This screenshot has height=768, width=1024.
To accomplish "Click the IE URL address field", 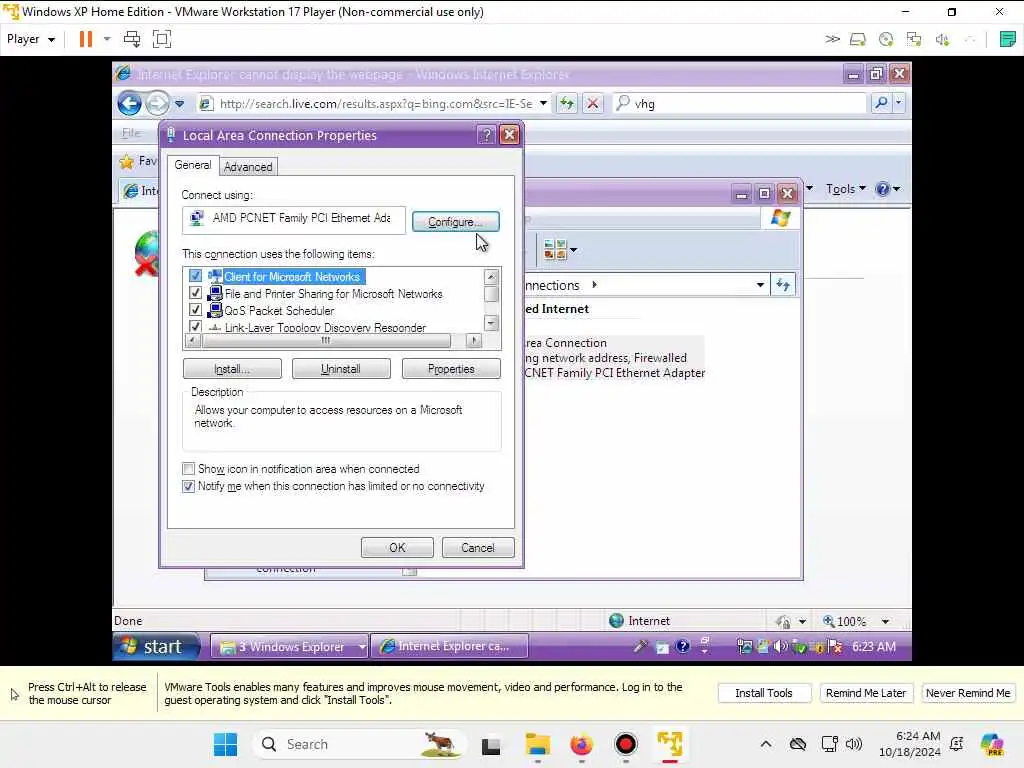I will point(376,103).
